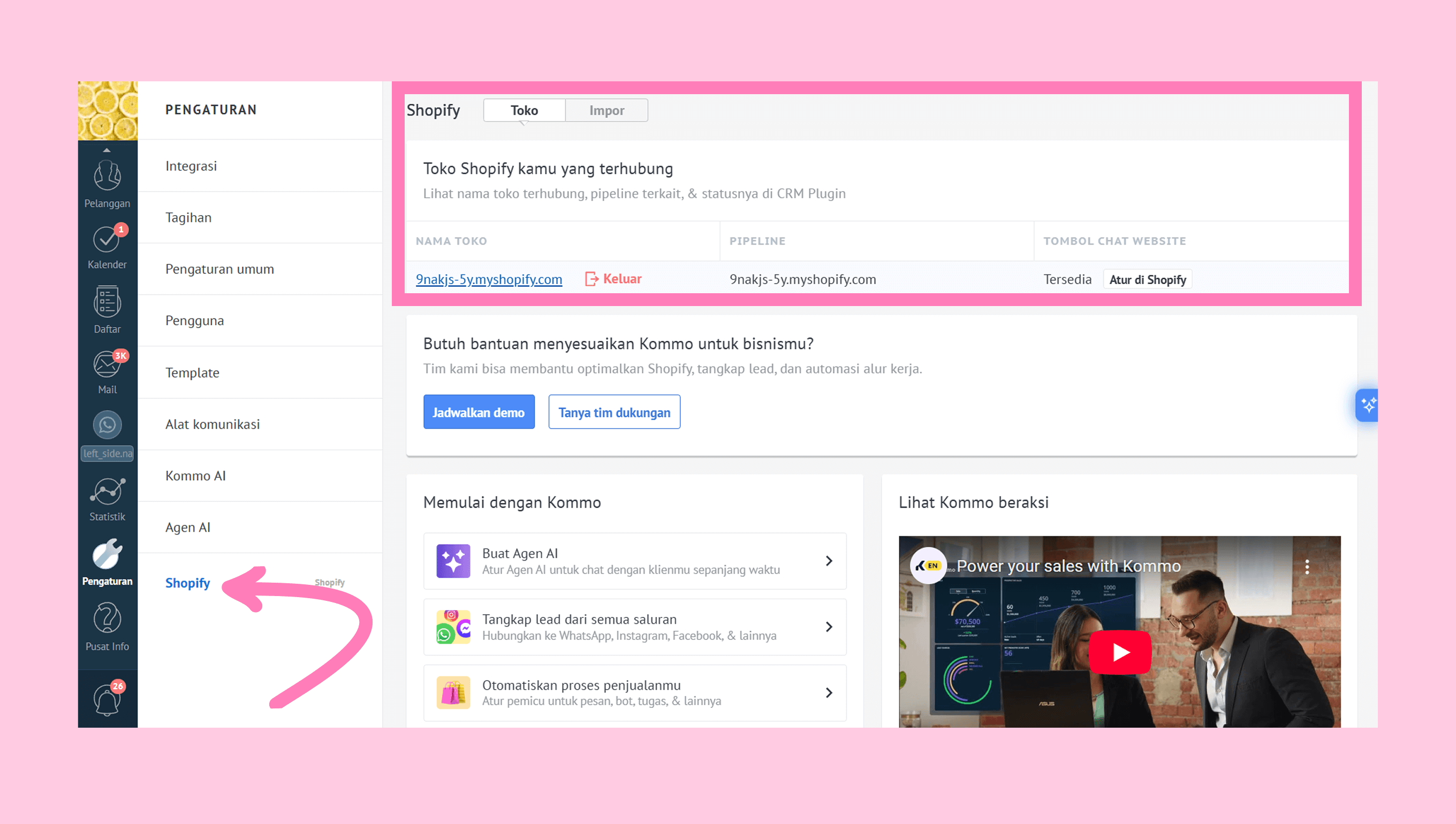Click the shopping bags automation icon
1456x824 pixels.
(x=453, y=692)
